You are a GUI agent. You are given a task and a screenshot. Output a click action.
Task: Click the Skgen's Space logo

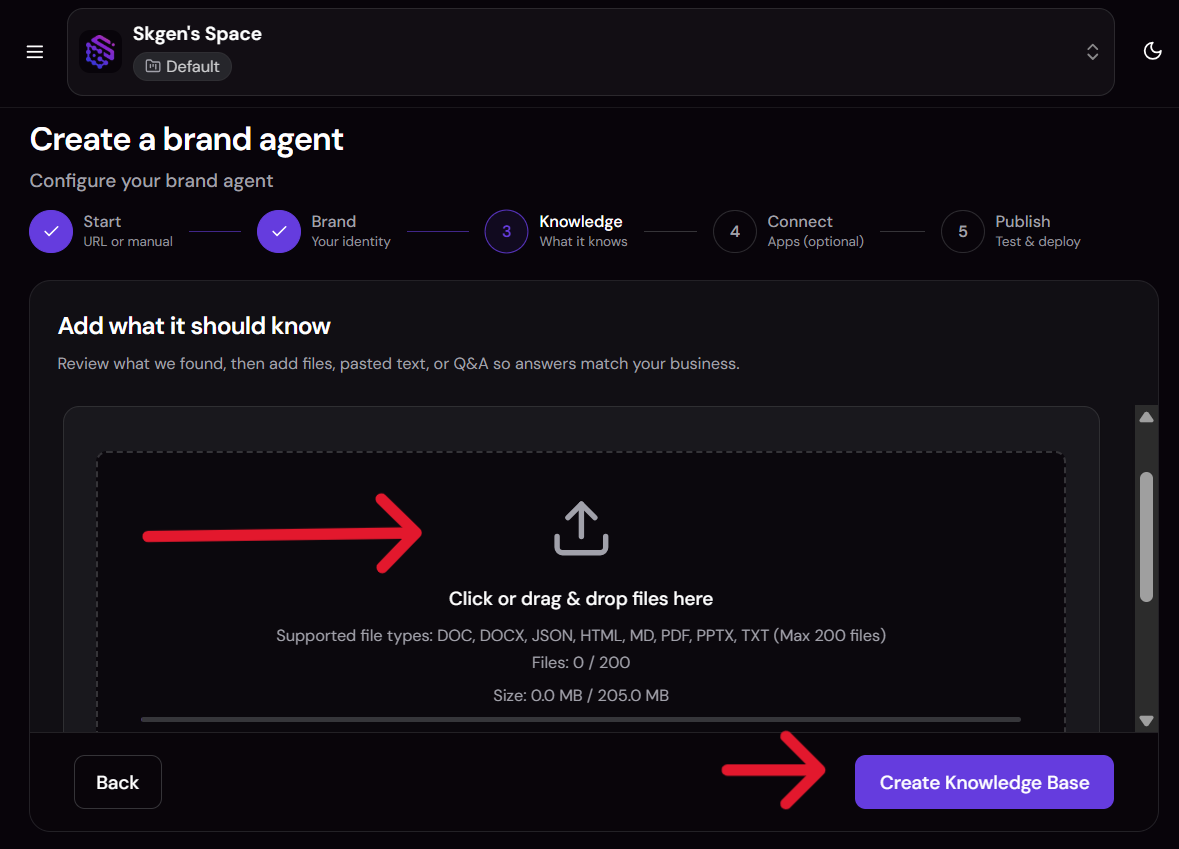pyautogui.click(x=100, y=52)
